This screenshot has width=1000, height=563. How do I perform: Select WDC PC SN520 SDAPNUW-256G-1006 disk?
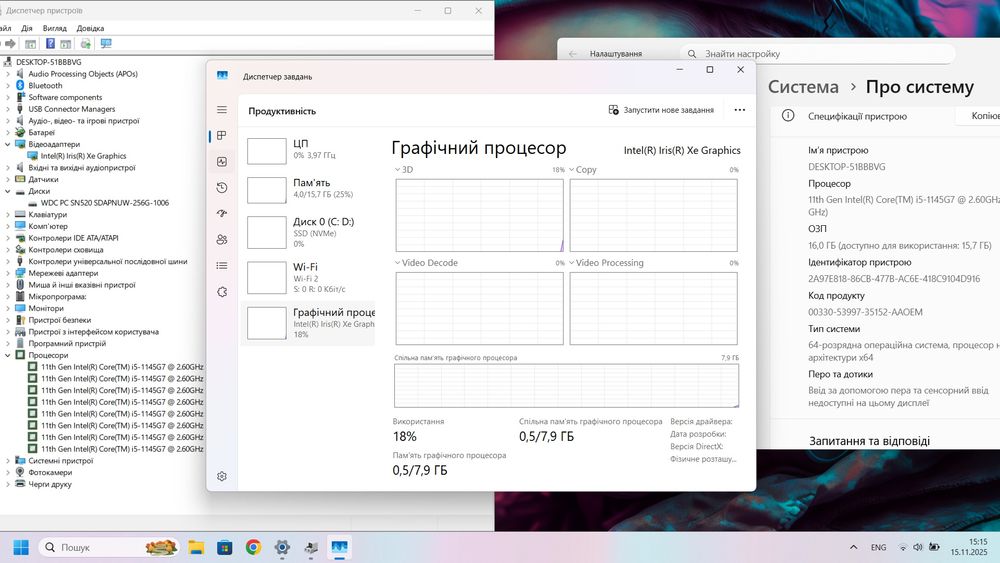[x=105, y=203]
